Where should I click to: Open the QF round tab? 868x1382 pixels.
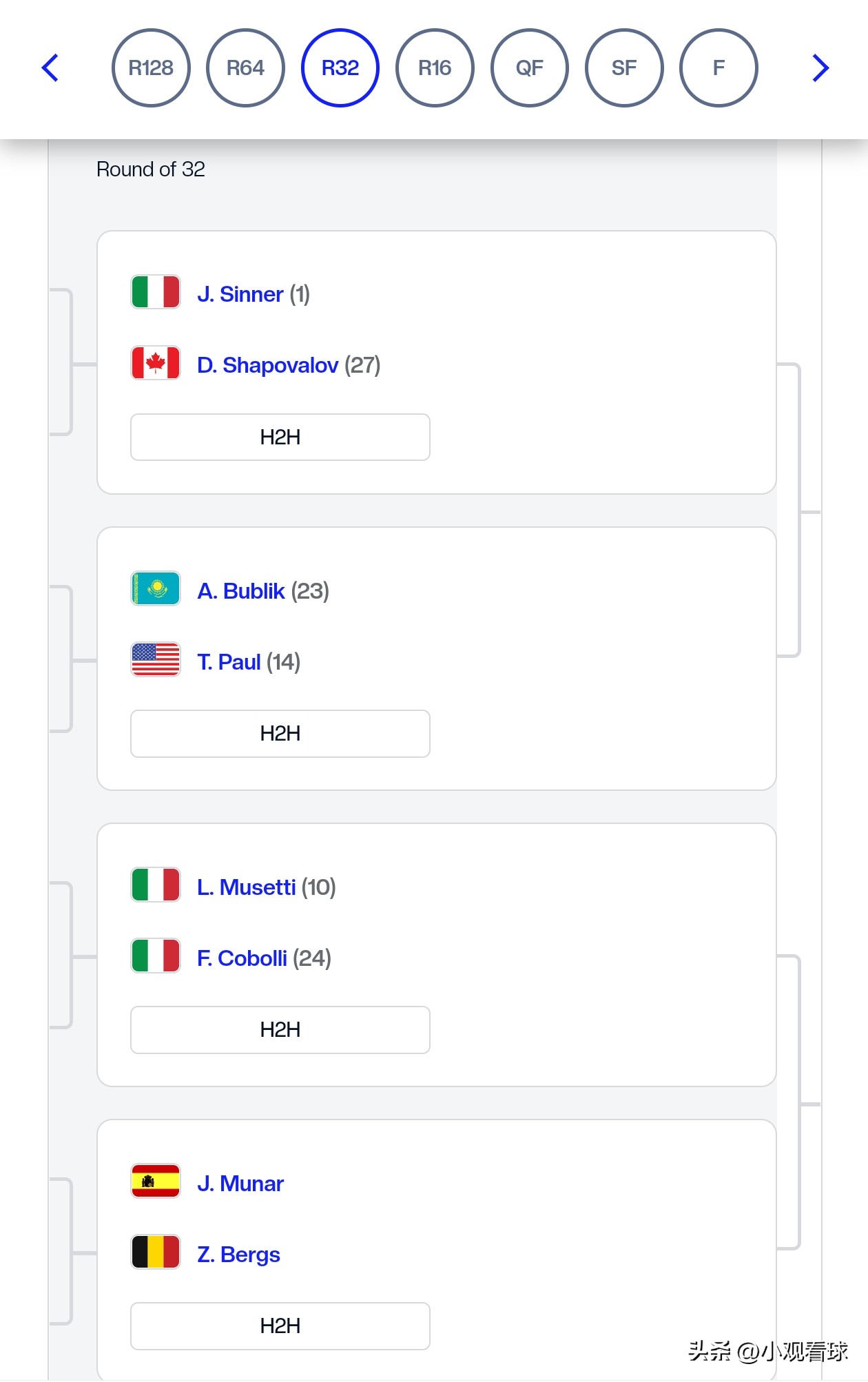[x=530, y=68]
